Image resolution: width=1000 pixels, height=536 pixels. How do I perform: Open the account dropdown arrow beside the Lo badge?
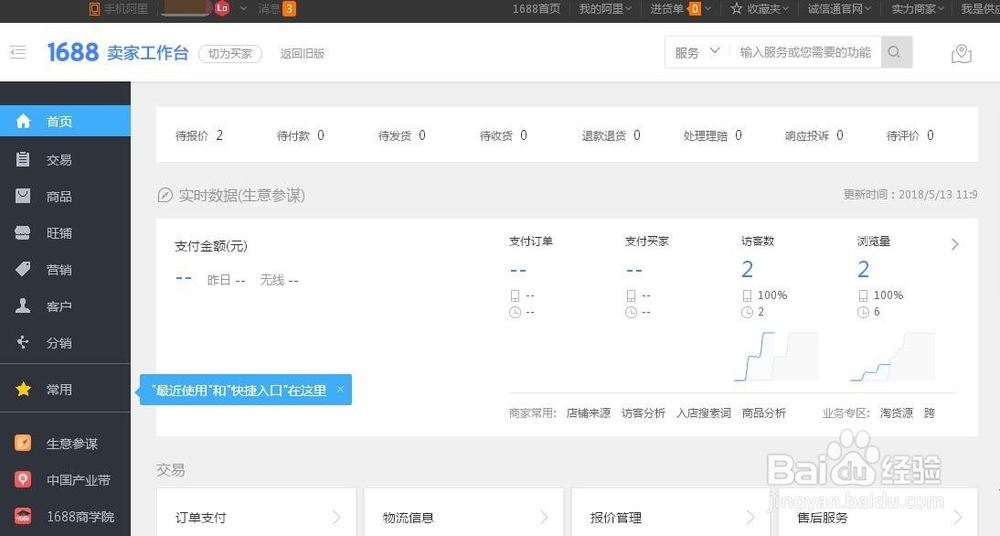point(244,8)
